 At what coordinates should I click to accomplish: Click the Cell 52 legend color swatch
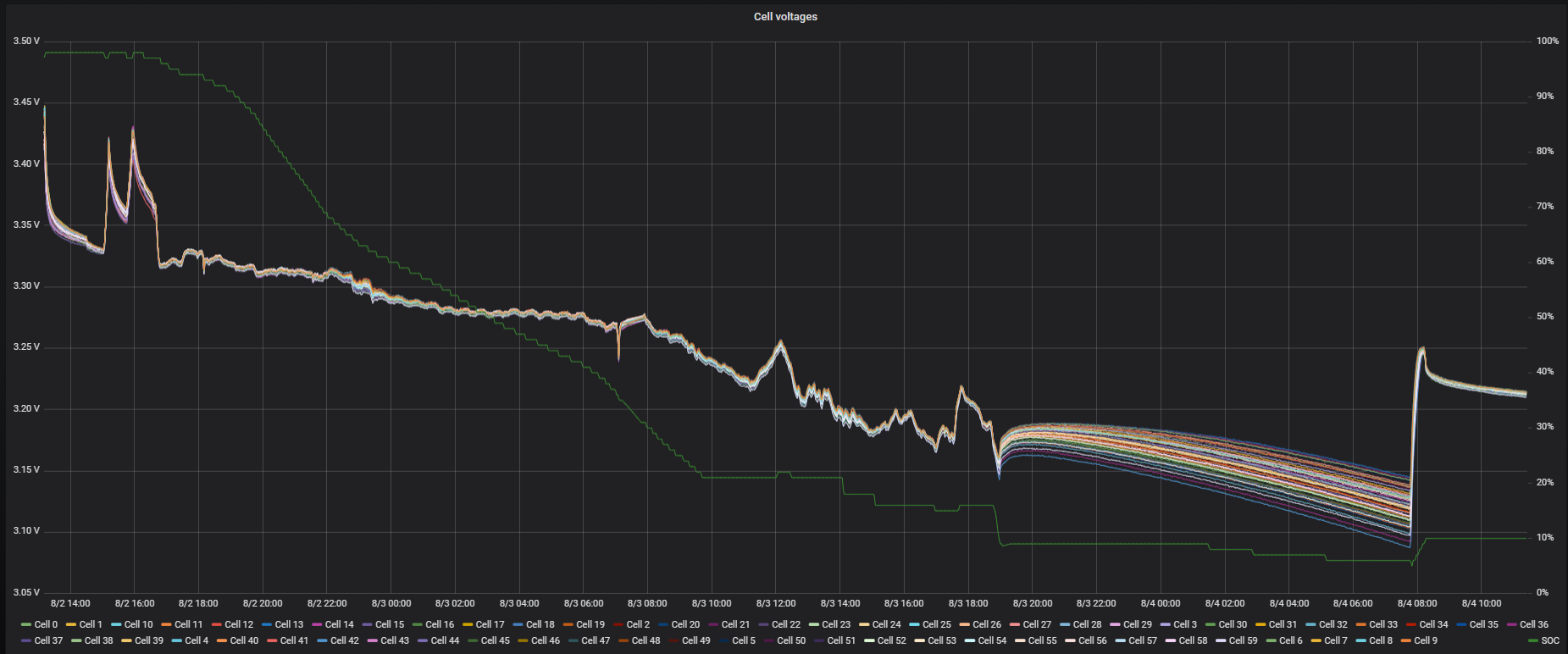(x=869, y=640)
